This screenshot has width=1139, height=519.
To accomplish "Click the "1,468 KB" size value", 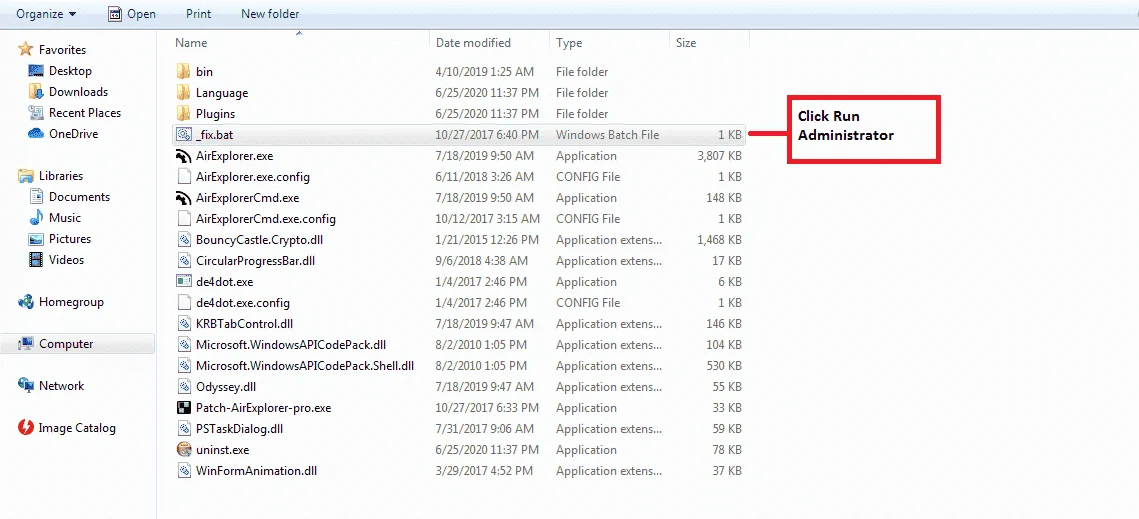I will (x=719, y=241).
